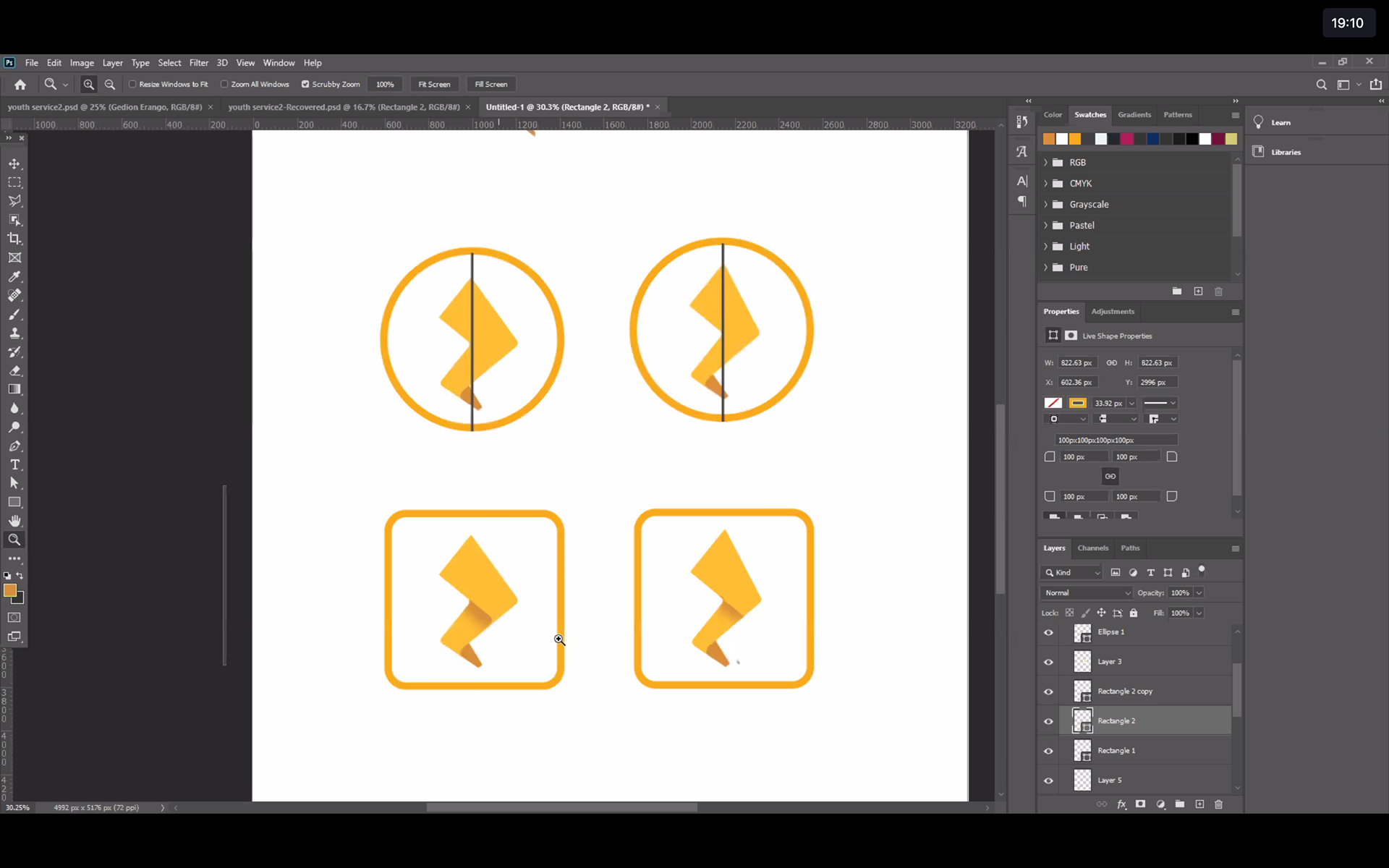Open the Search icon in options bar
This screenshot has width=1389, height=868.
coord(1321,85)
